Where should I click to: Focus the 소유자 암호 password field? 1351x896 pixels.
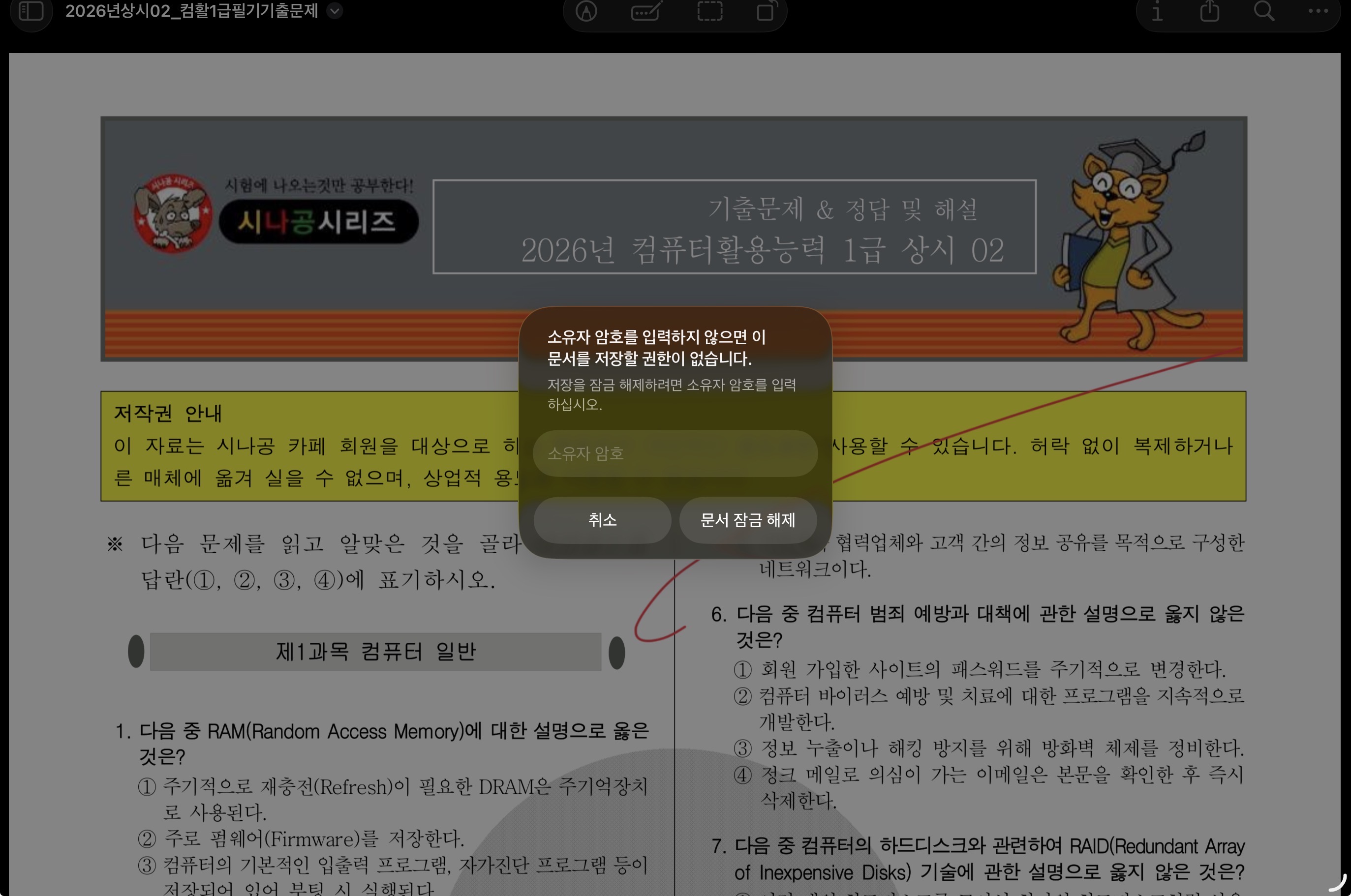coord(675,454)
